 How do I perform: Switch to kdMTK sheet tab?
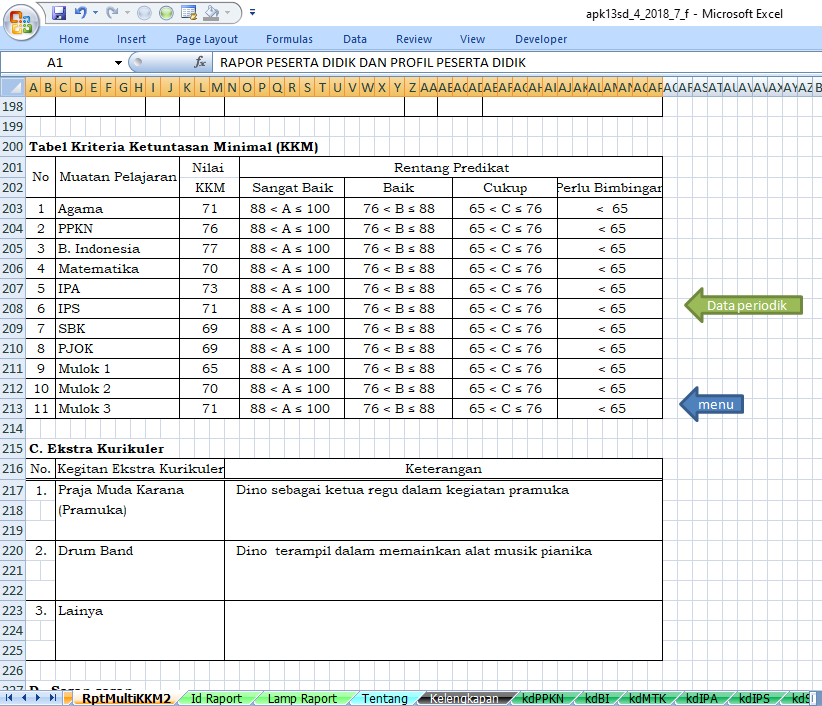[x=647, y=699]
